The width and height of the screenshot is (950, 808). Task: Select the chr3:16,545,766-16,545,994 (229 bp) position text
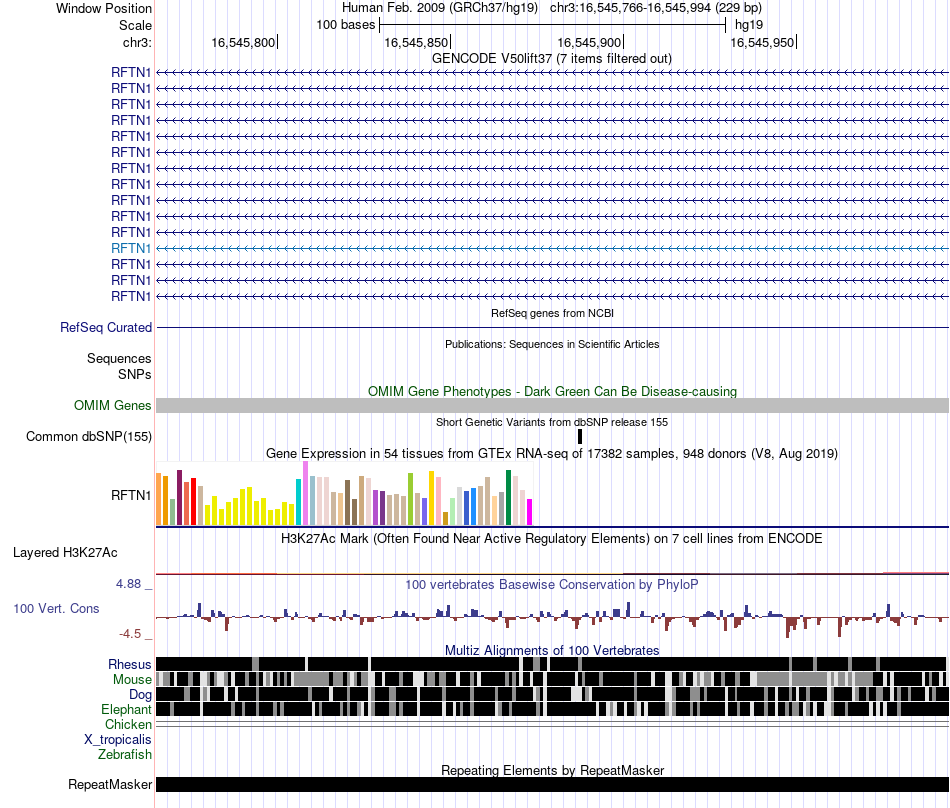tap(656, 8)
